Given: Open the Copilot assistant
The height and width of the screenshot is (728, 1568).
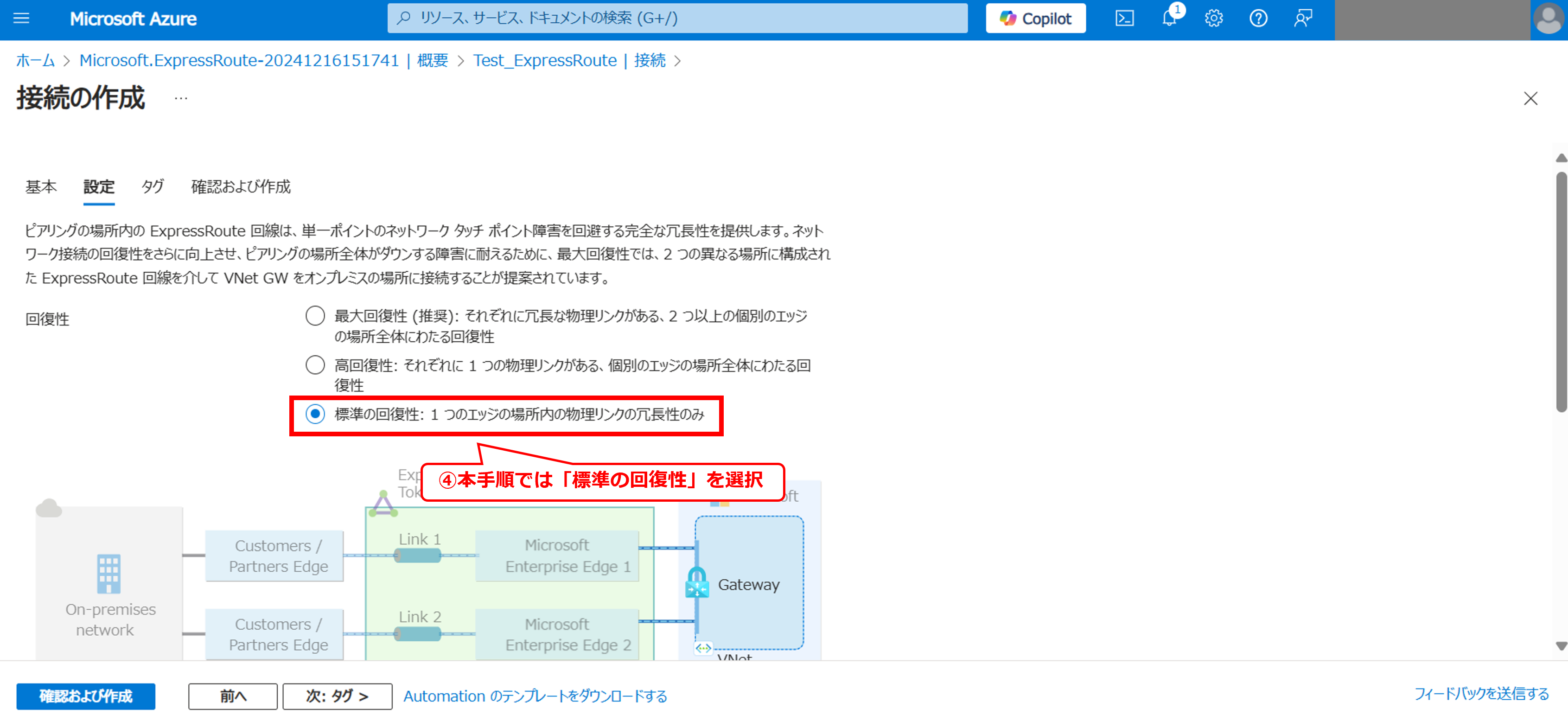Looking at the screenshot, I should [1035, 18].
